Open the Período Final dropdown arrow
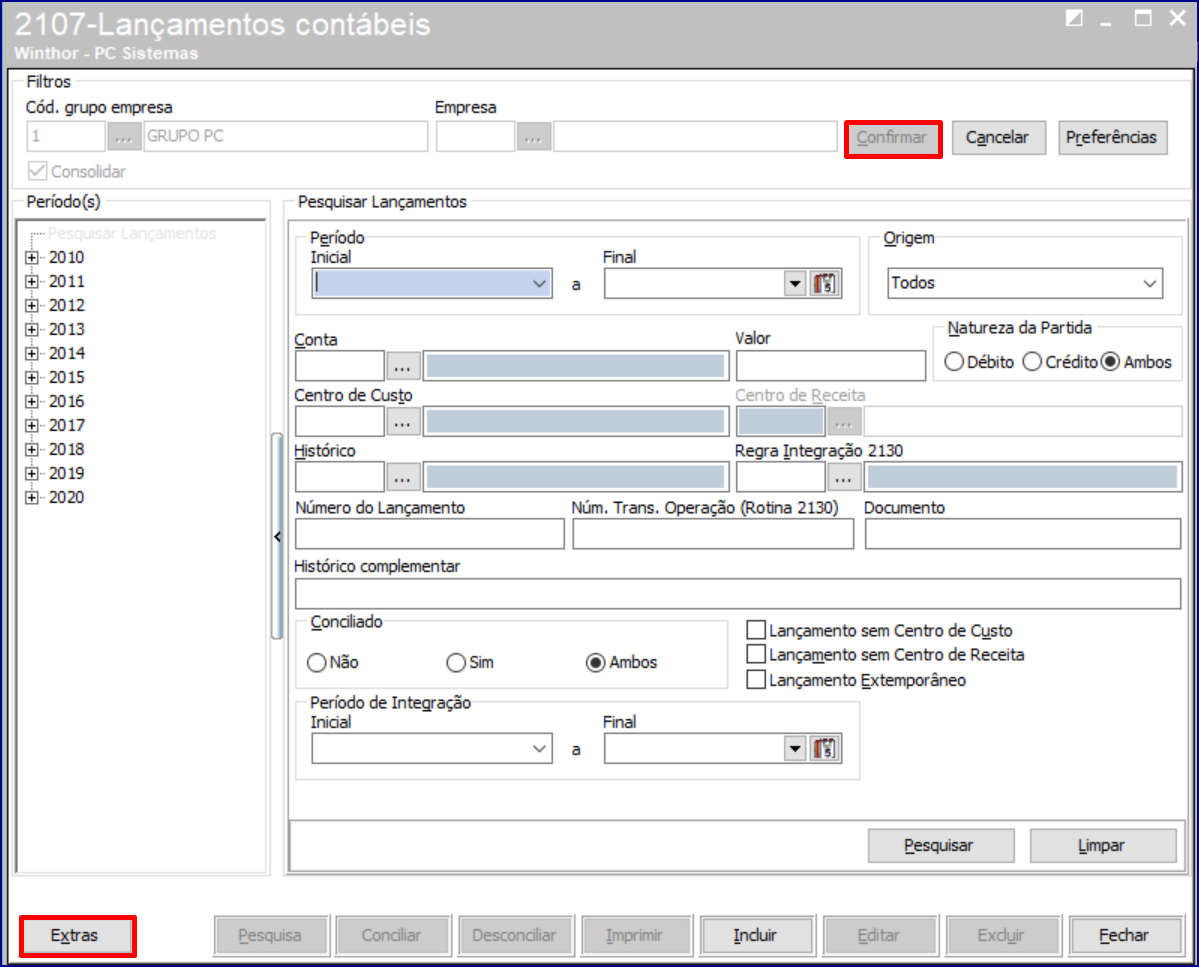Screen dimensions: 1199x967 click(x=795, y=284)
